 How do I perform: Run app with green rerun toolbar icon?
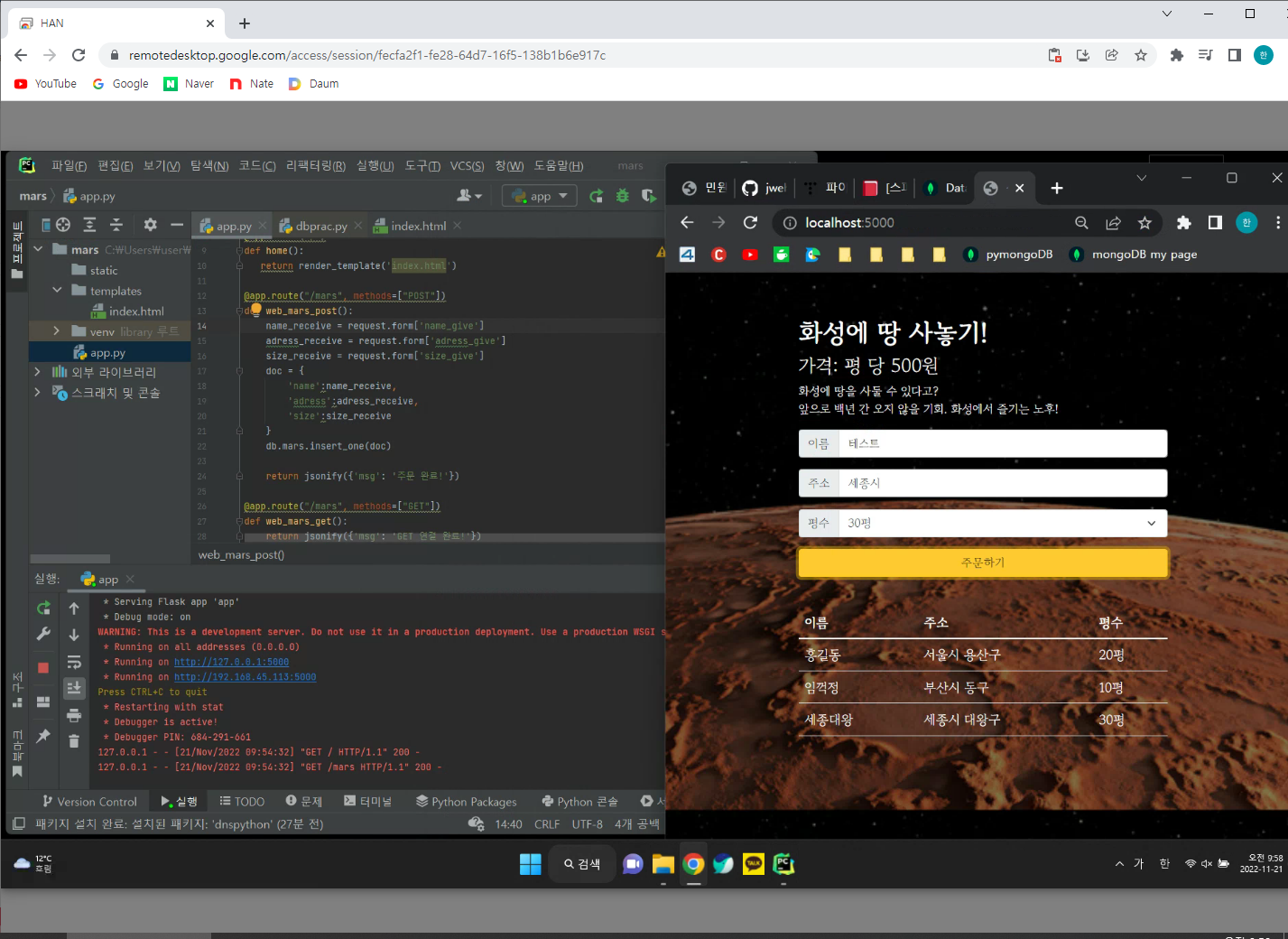point(596,196)
